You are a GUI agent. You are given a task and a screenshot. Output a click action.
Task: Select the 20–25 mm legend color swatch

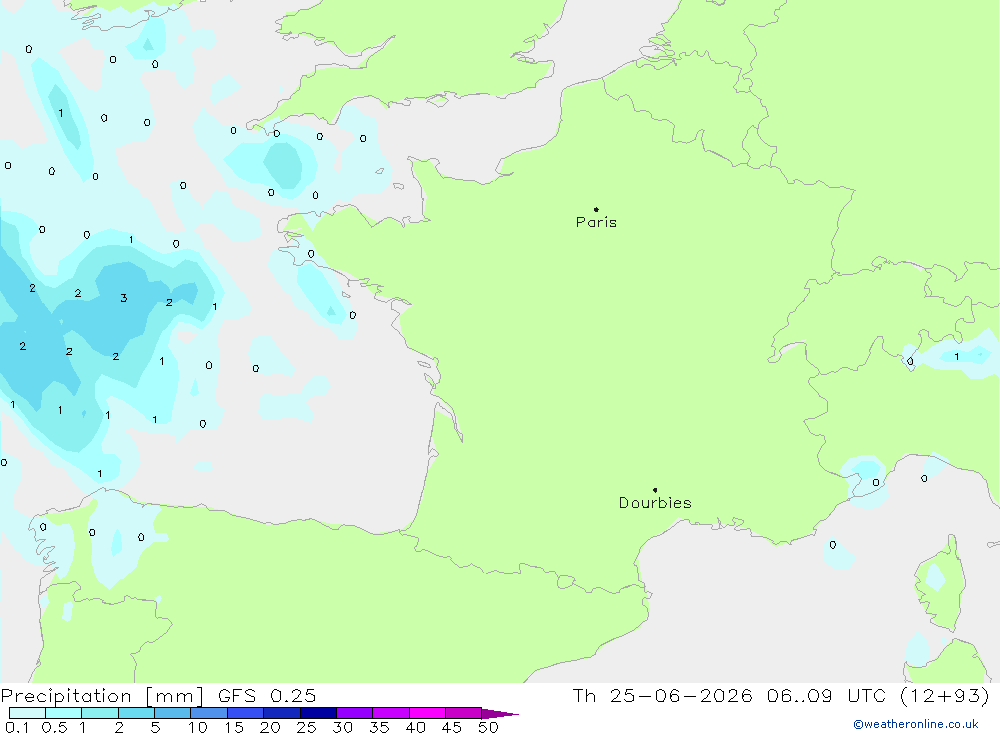pyautogui.click(x=281, y=713)
